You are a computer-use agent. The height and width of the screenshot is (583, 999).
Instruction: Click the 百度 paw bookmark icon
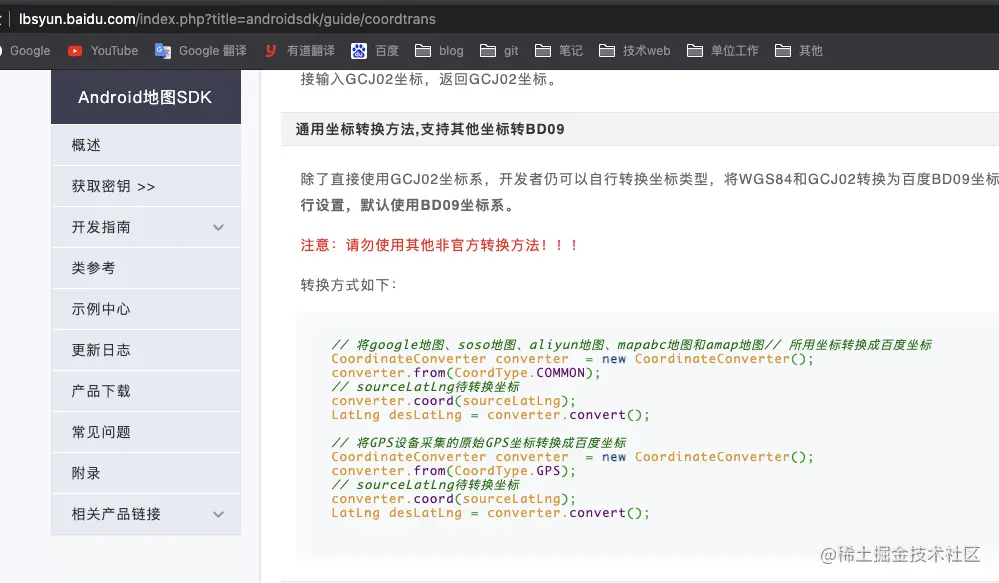click(x=359, y=51)
